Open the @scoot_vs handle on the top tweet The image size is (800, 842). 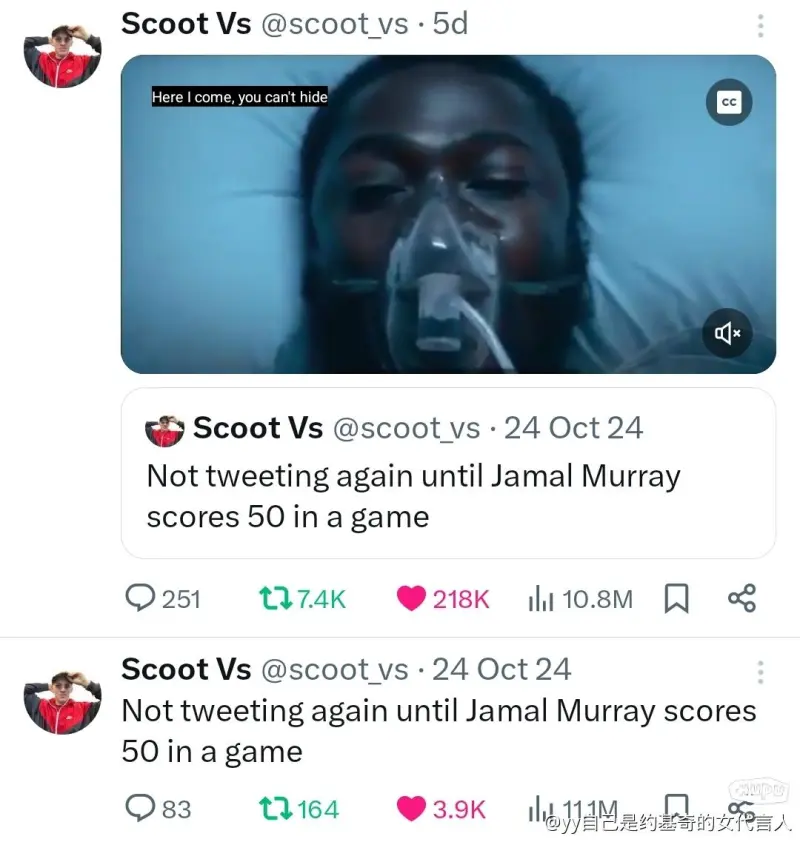(x=334, y=24)
